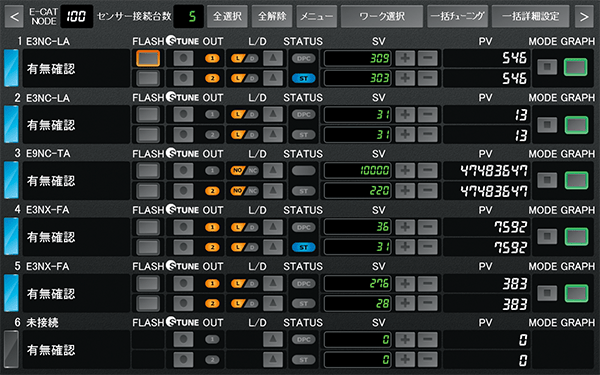Viewport: 600px width, 375px height.
Task: Open ワーク選択
Action: 382,16
